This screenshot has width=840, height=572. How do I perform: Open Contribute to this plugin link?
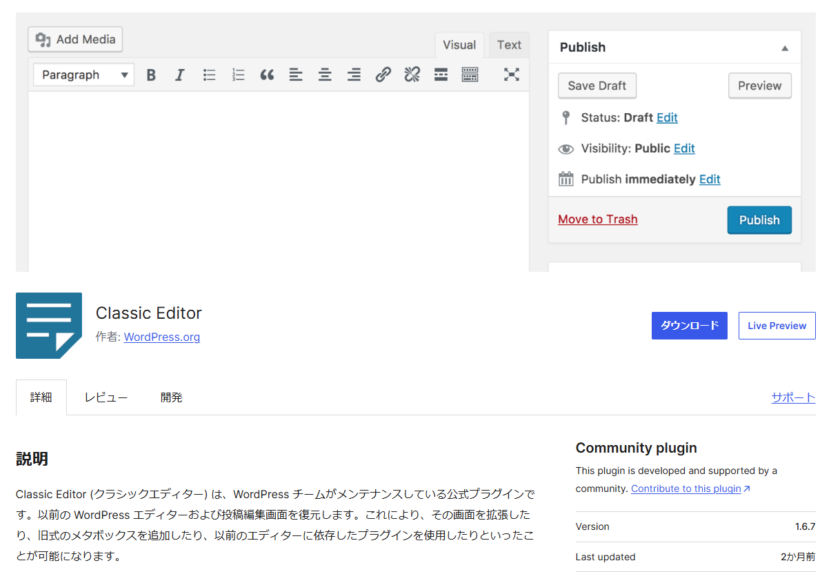pos(691,488)
